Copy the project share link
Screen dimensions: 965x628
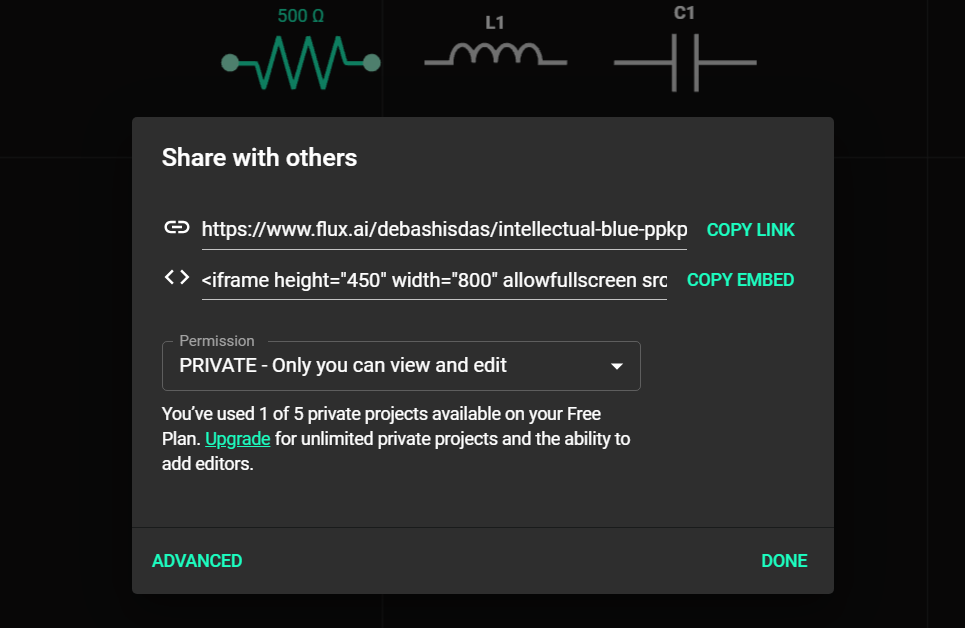point(750,230)
